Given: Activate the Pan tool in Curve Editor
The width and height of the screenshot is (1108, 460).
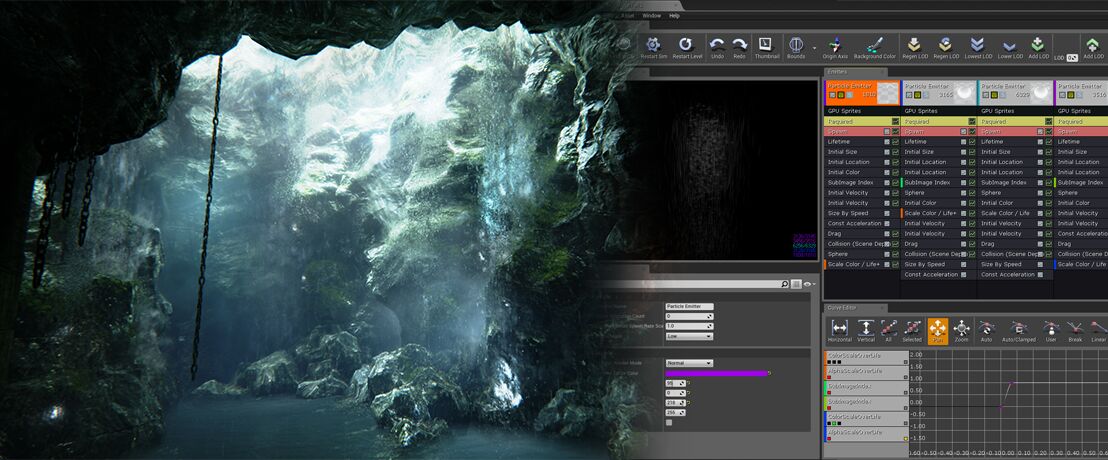Looking at the screenshot, I should point(938,328).
